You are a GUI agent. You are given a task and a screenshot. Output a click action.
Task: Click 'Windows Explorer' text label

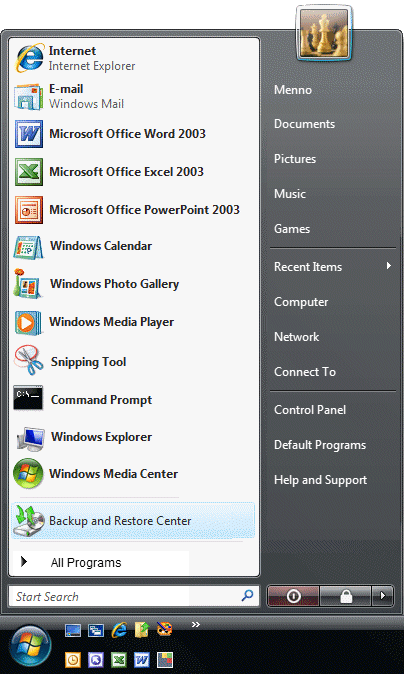[x=101, y=437]
